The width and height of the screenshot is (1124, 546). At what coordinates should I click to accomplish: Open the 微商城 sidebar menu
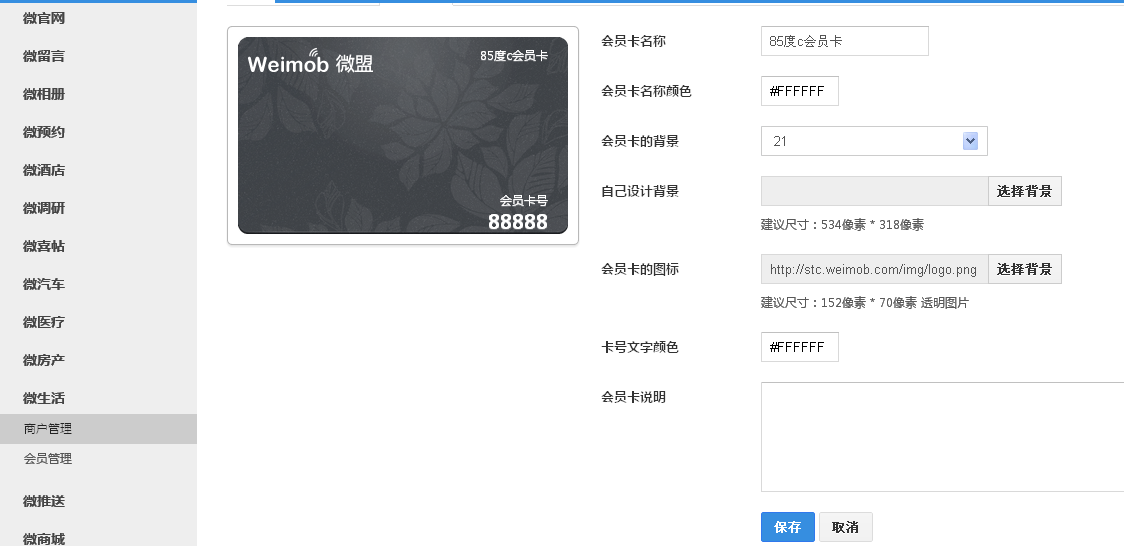(x=44, y=539)
